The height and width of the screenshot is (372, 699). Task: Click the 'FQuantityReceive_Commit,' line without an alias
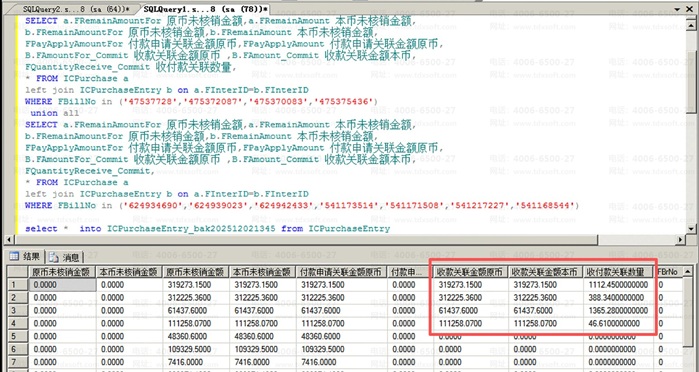pyautogui.click(x=90, y=171)
